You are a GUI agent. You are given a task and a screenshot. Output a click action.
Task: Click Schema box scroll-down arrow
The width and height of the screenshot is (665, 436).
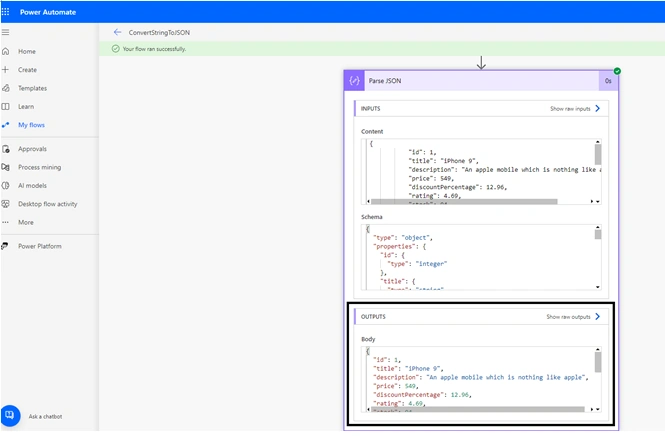coord(598,287)
